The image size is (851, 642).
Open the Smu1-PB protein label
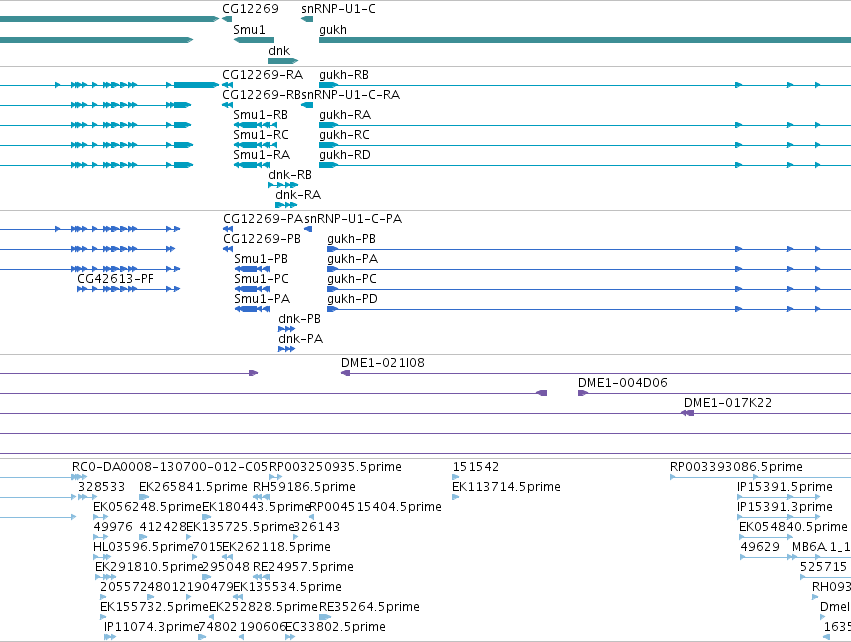(x=261, y=259)
